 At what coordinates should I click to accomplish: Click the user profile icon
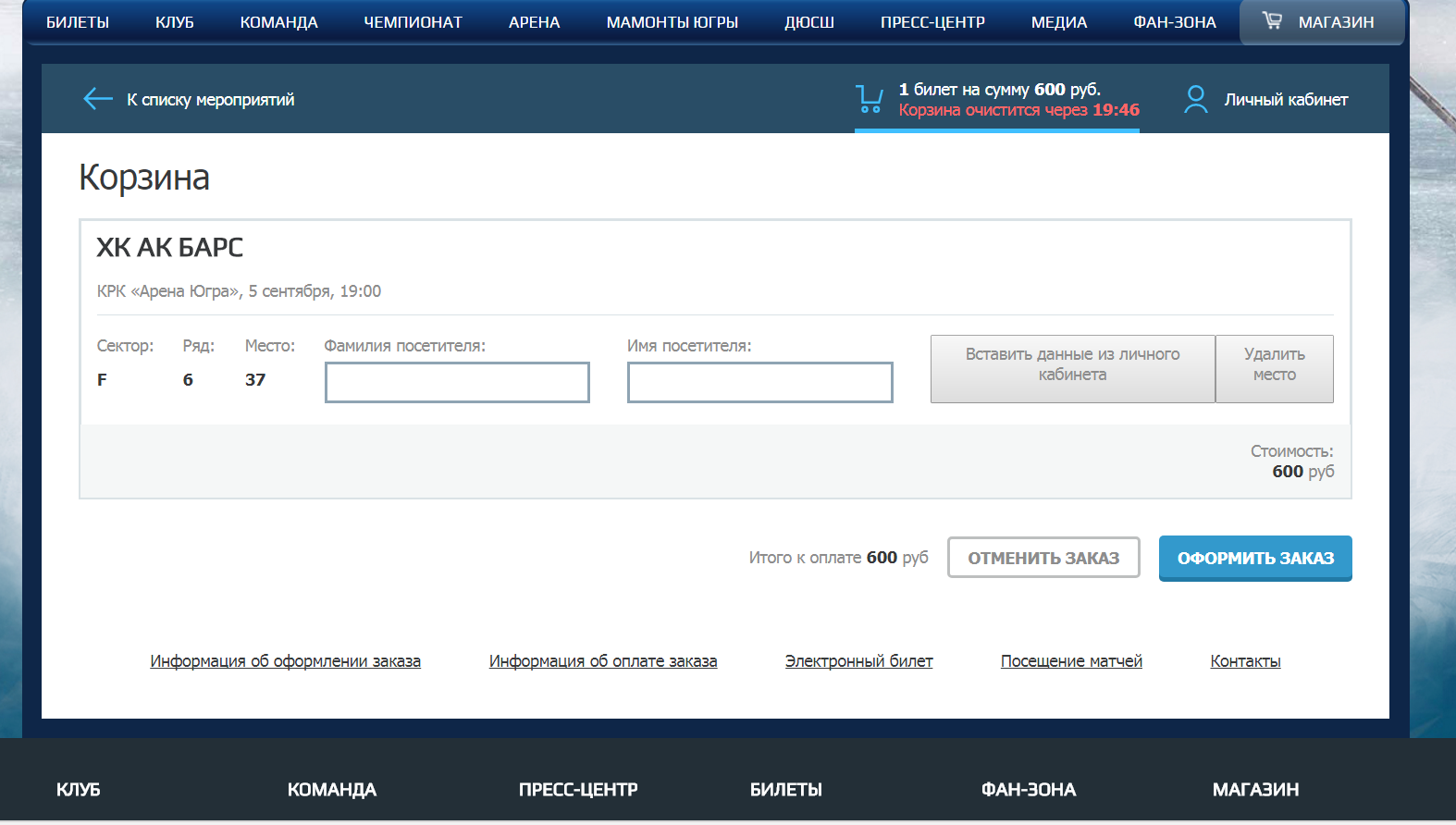[x=1196, y=99]
